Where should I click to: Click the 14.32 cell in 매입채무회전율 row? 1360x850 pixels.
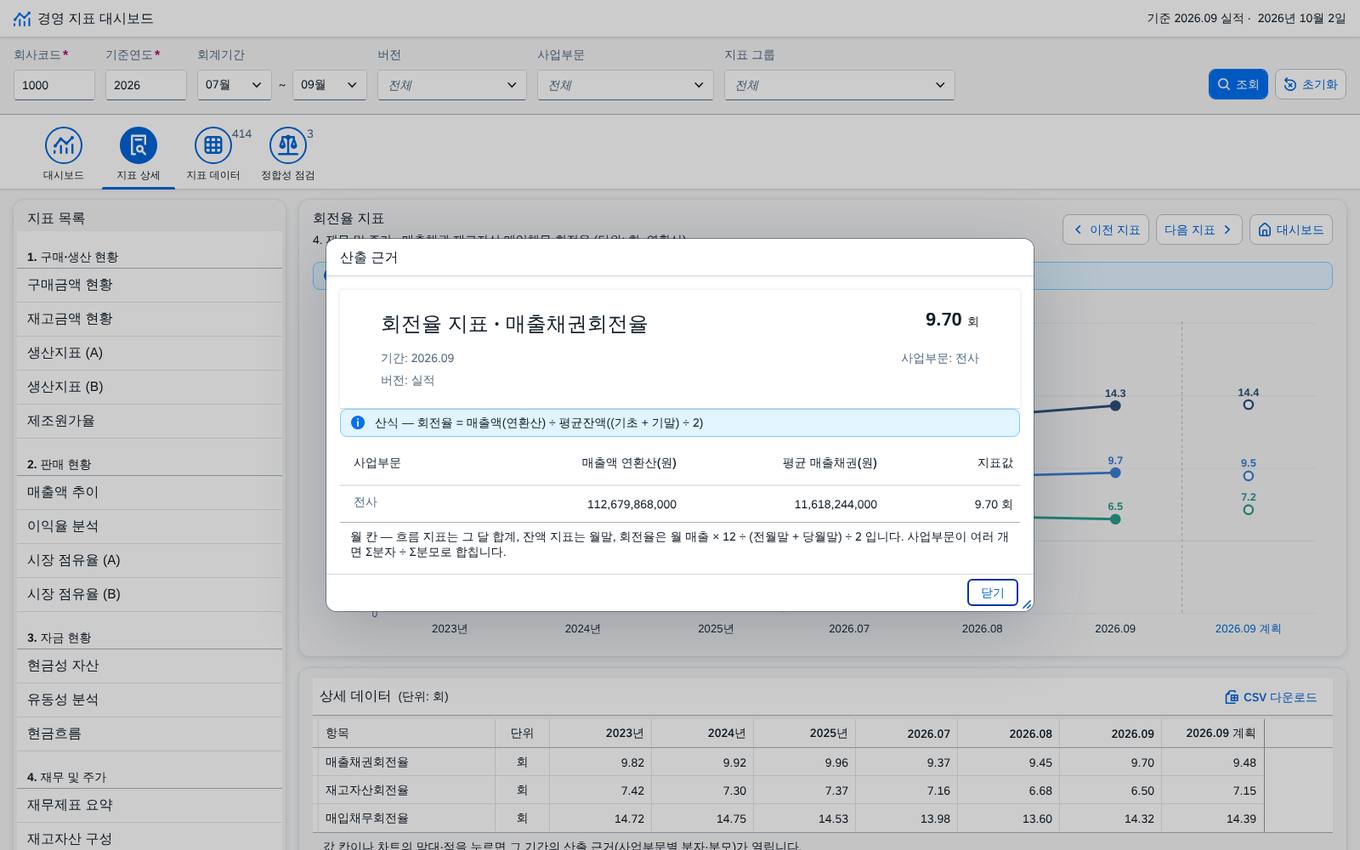1111,818
